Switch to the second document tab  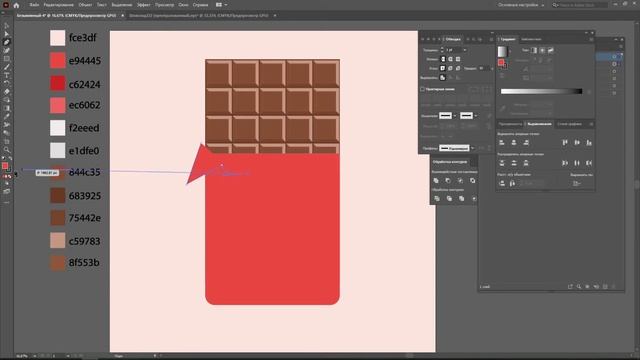[x=199, y=16]
